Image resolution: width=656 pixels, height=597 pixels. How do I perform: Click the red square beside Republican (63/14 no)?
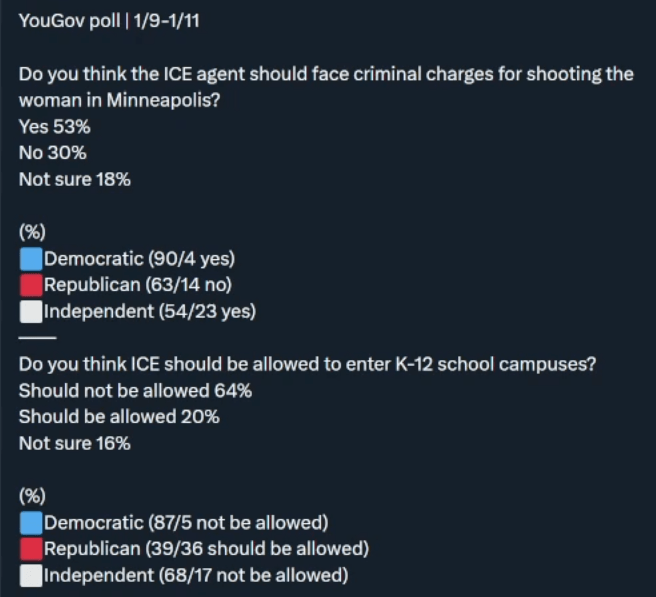point(31,286)
